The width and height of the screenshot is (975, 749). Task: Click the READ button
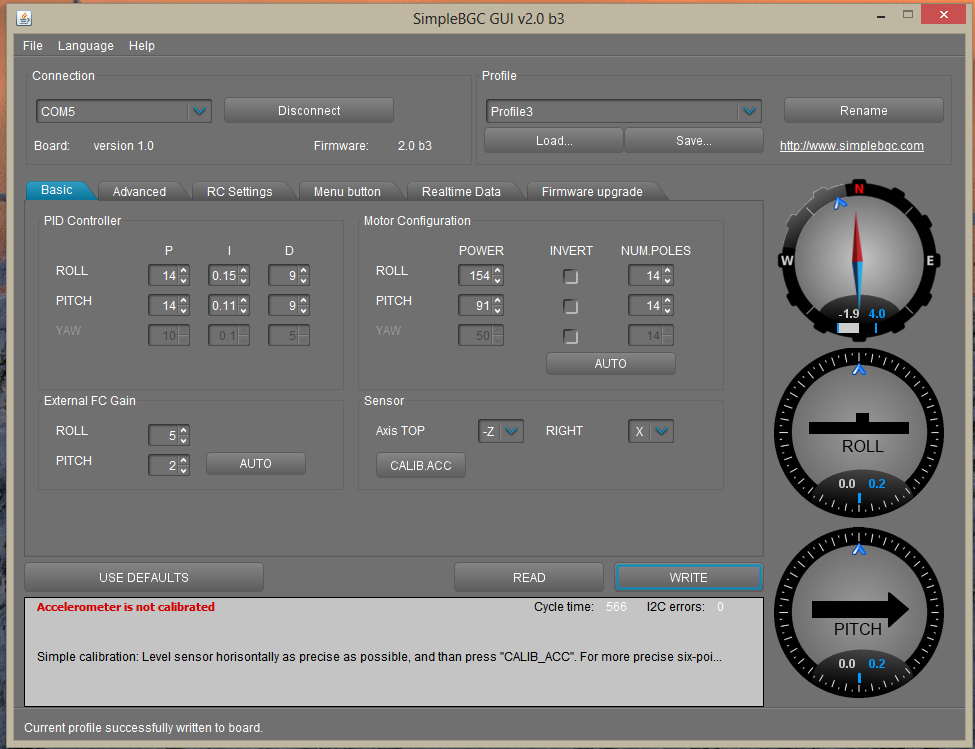(529, 577)
